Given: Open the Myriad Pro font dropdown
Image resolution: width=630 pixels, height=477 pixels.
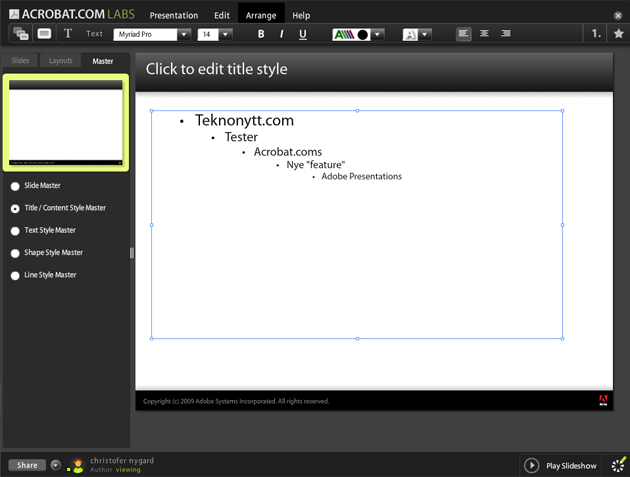Looking at the screenshot, I should [x=184, y=35].
